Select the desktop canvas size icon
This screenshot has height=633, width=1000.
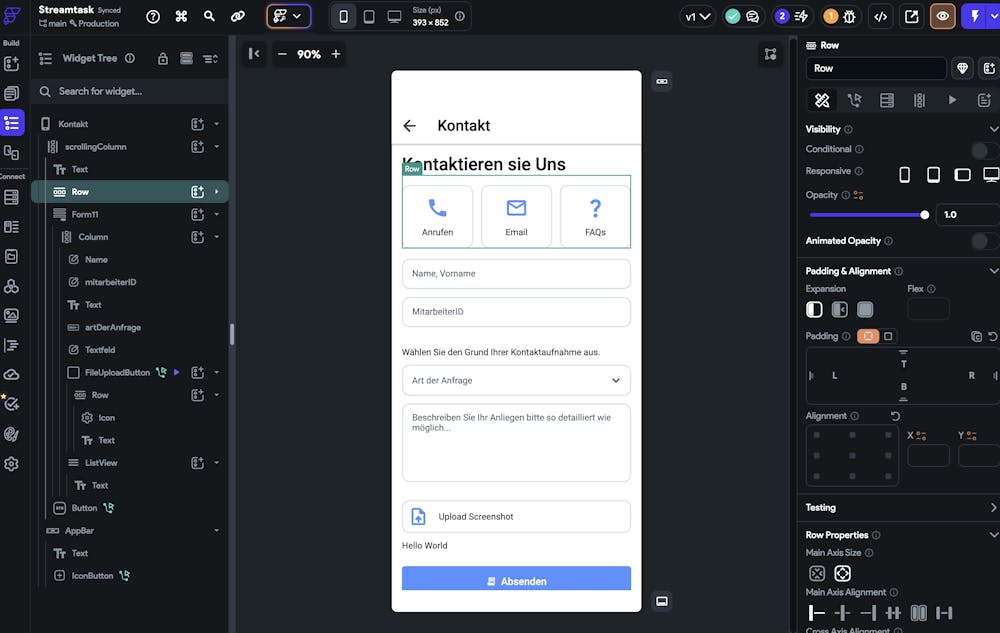click(x=394, y=17)
